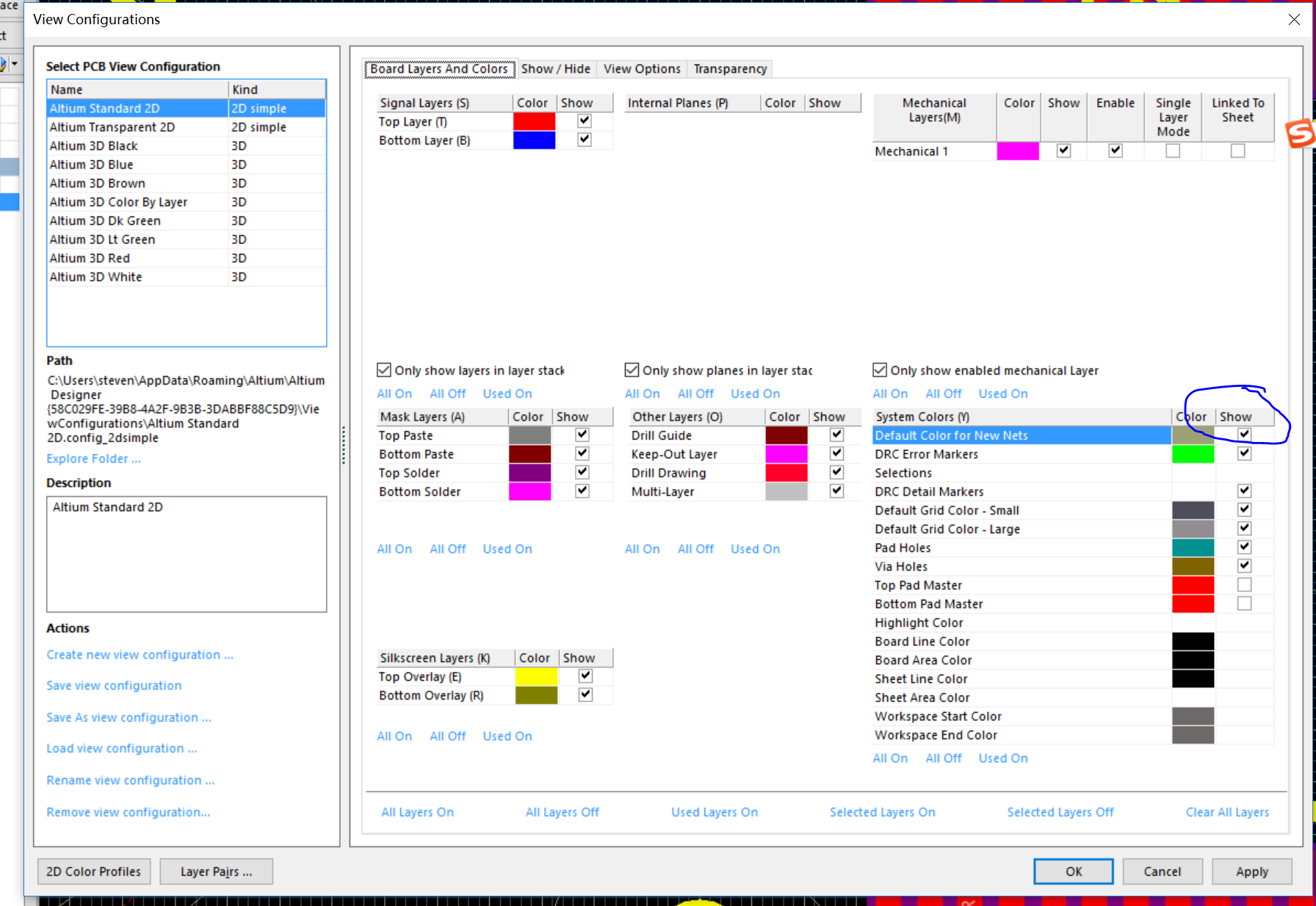Uncheck Only show enabled mechanical Layer
1316x906 pixels.
[880, 370]
